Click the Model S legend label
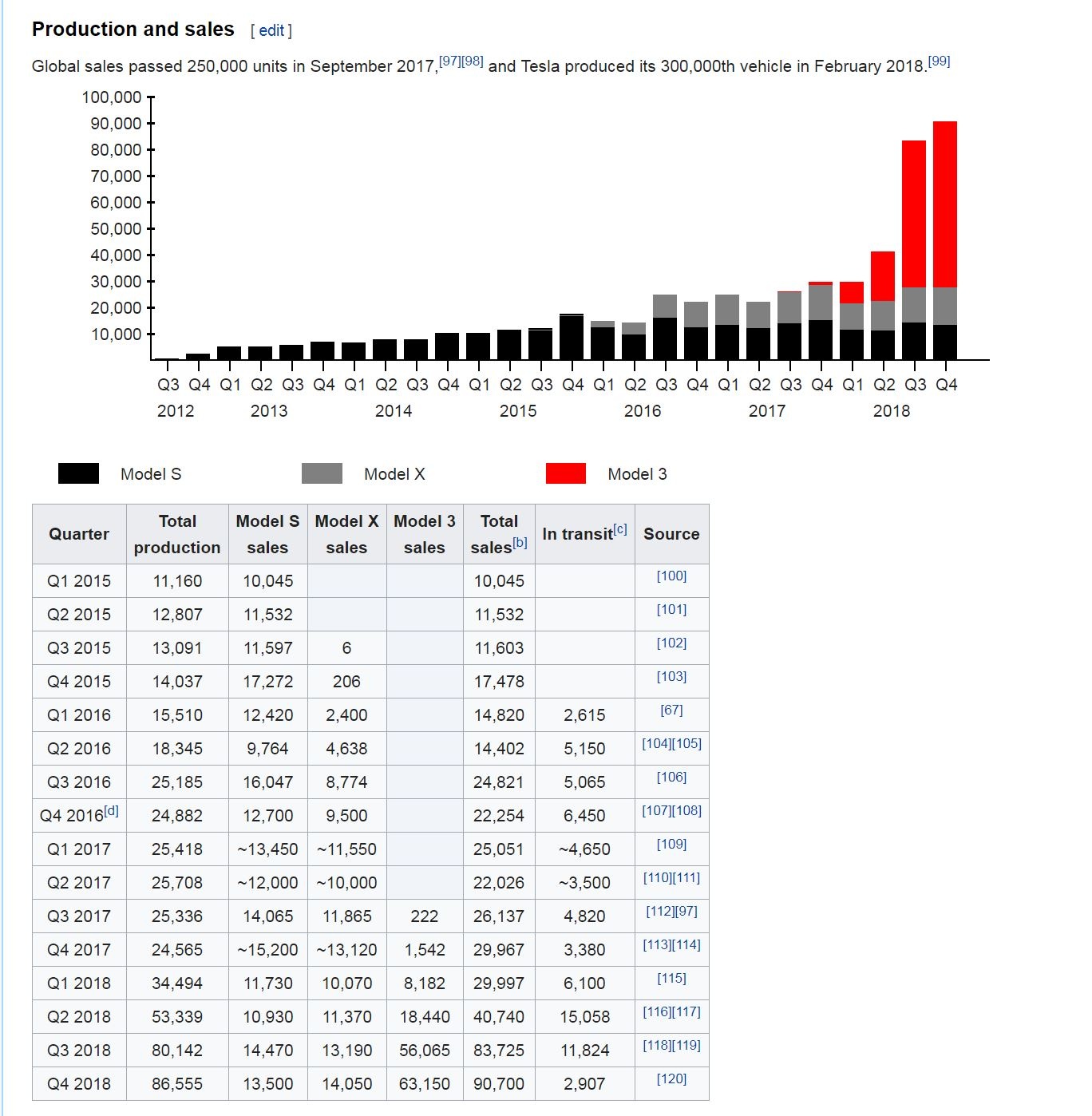The width and height of the screenshot is (1092, 1116). point(151,474)
